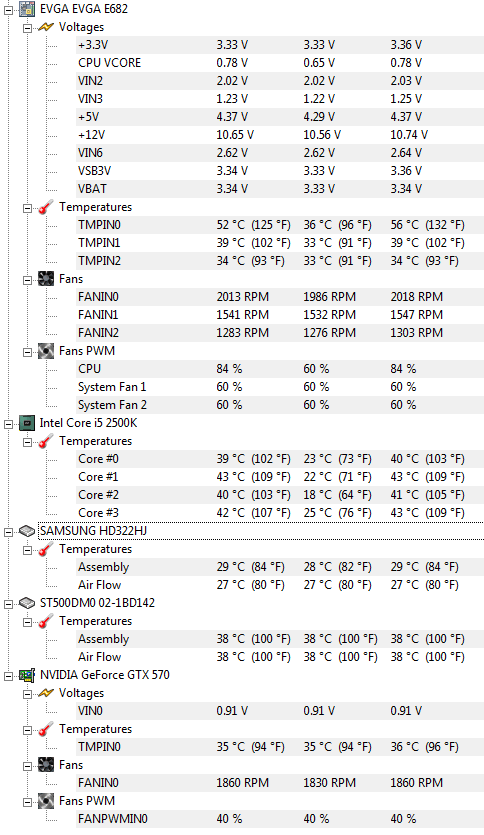This screenshot has height=835, width=484.
Task: Click the Intel Core i5 2500K chip icon
Action: (x=27, y=423)
